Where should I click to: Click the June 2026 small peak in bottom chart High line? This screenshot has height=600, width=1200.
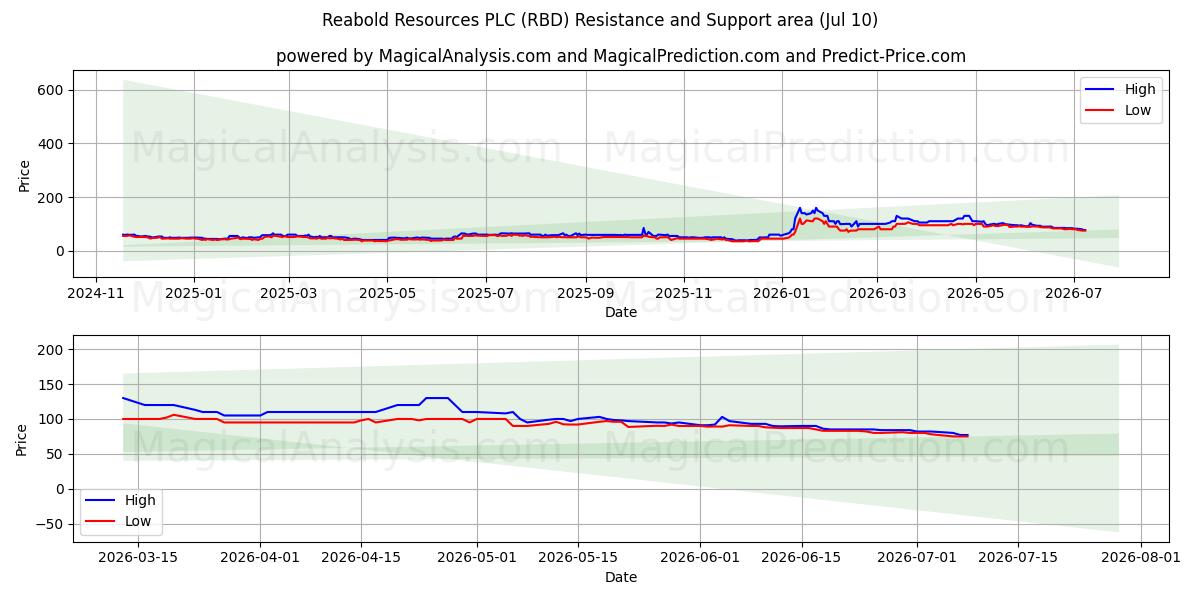(x=722, y=417)
